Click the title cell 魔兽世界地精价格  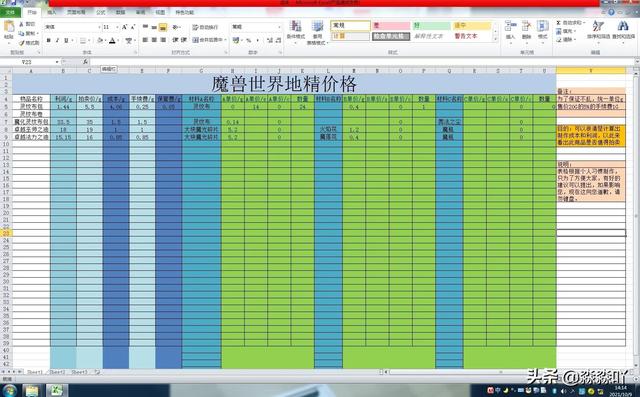tap(284, 84)
